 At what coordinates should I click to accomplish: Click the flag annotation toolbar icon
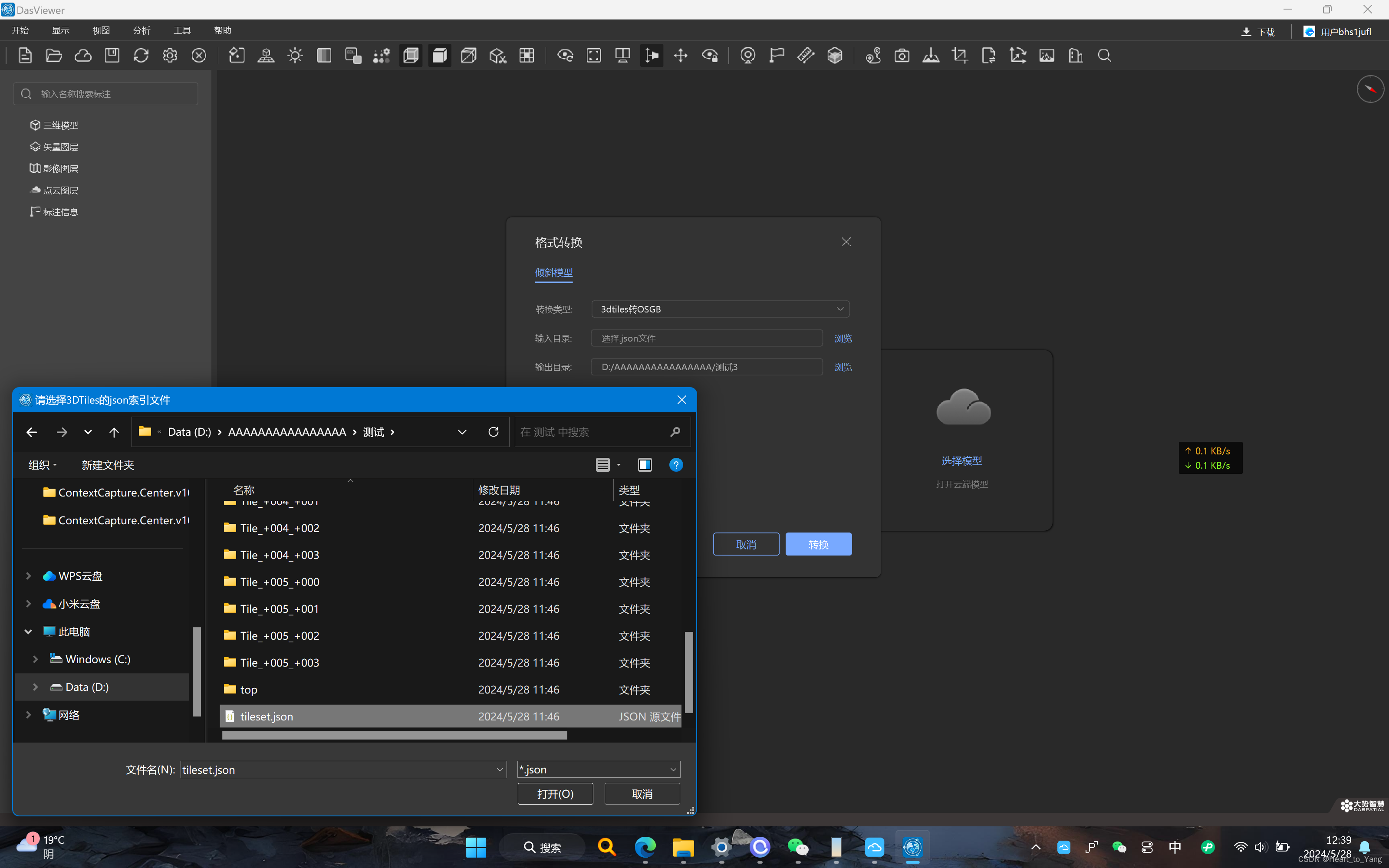tap(777, 56)
